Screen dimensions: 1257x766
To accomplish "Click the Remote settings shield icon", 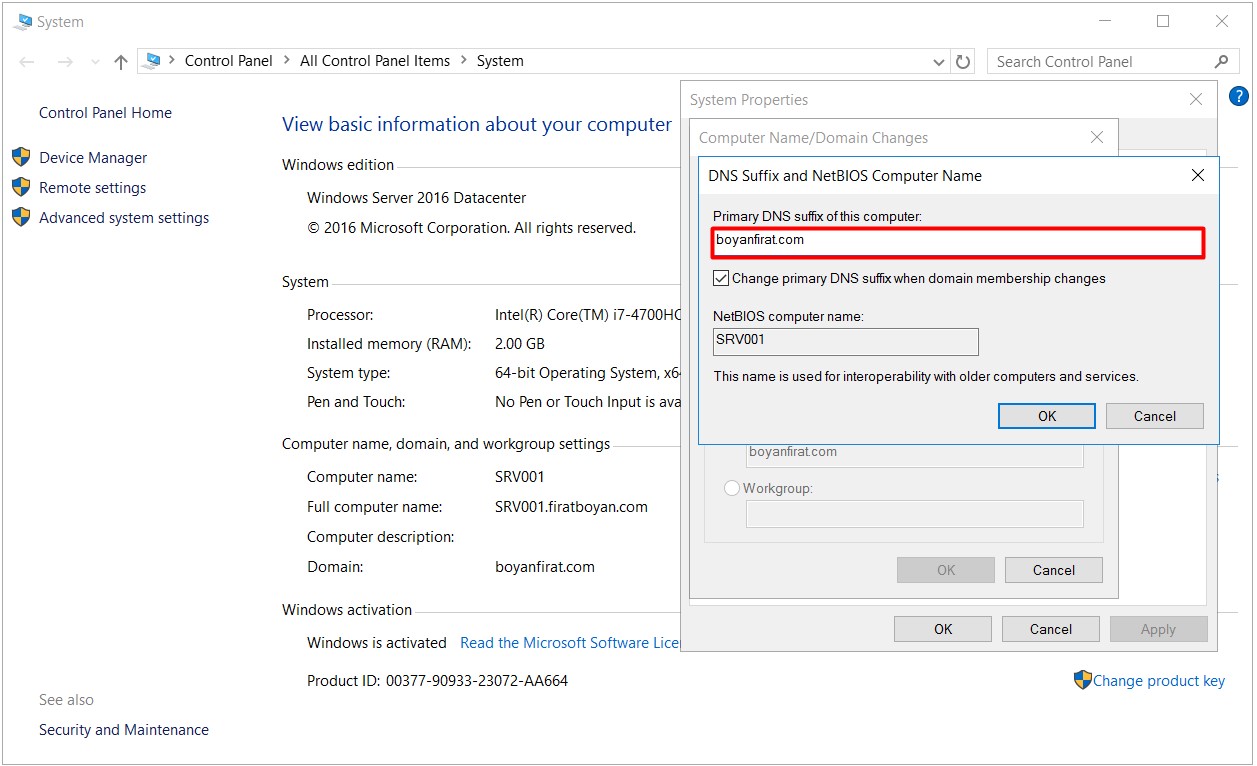I will (x=21, y=187).
